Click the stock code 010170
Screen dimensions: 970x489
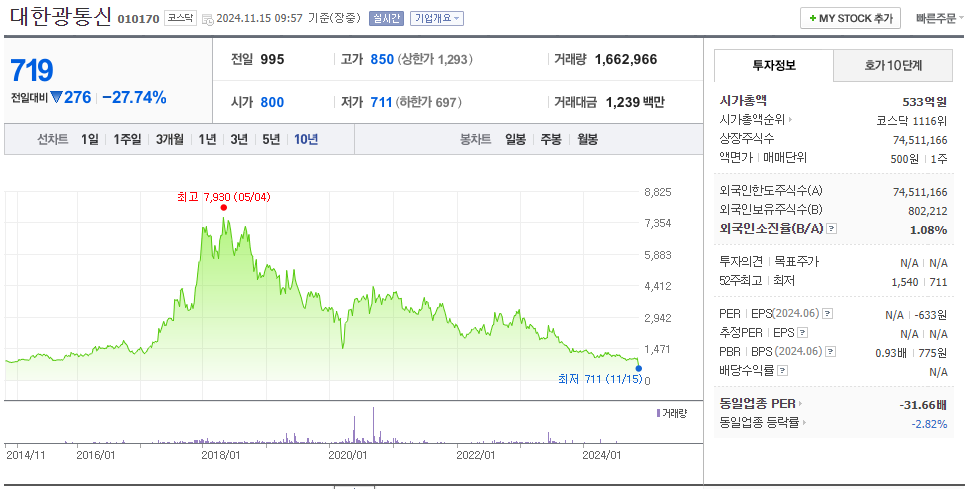tap(139, 19)
